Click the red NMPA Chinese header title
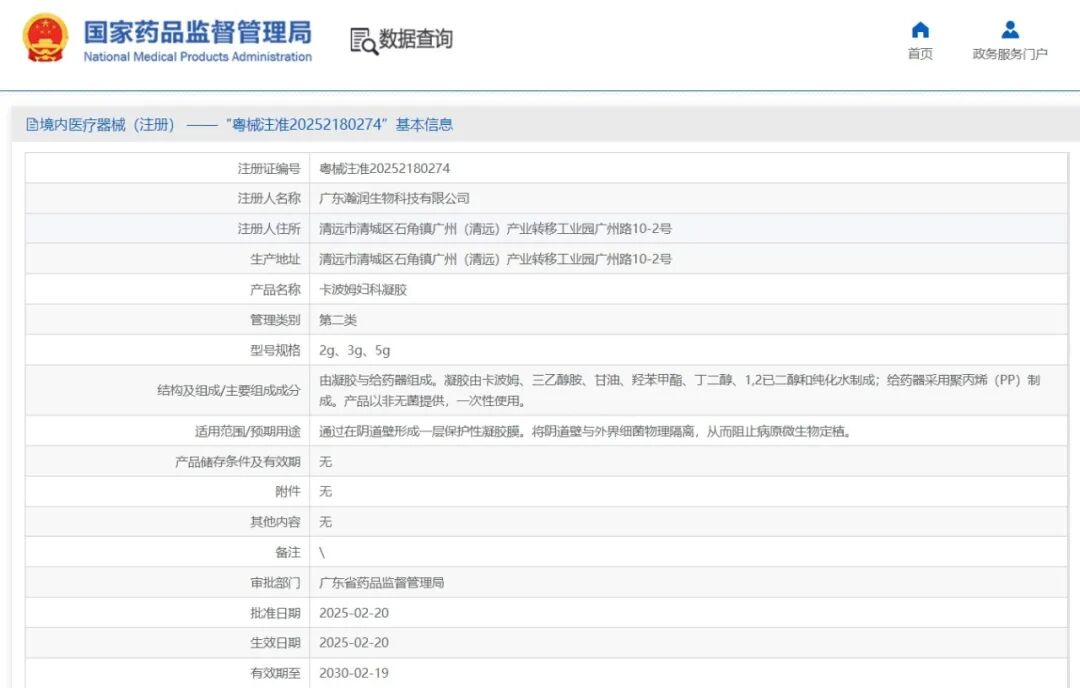The image size is (1080, 688). pos(196,32)
